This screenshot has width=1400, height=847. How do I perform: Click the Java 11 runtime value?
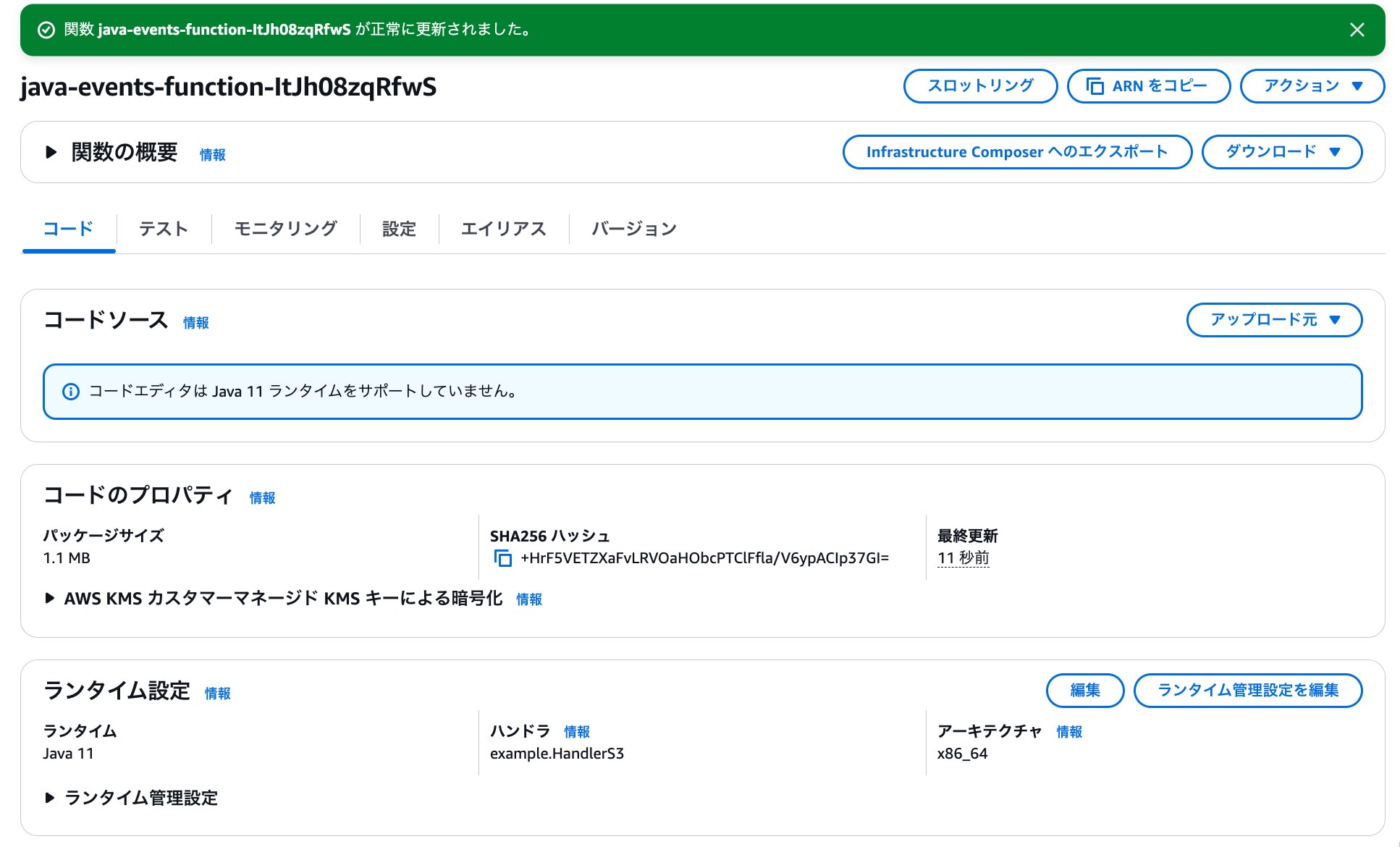click(68, 754)
